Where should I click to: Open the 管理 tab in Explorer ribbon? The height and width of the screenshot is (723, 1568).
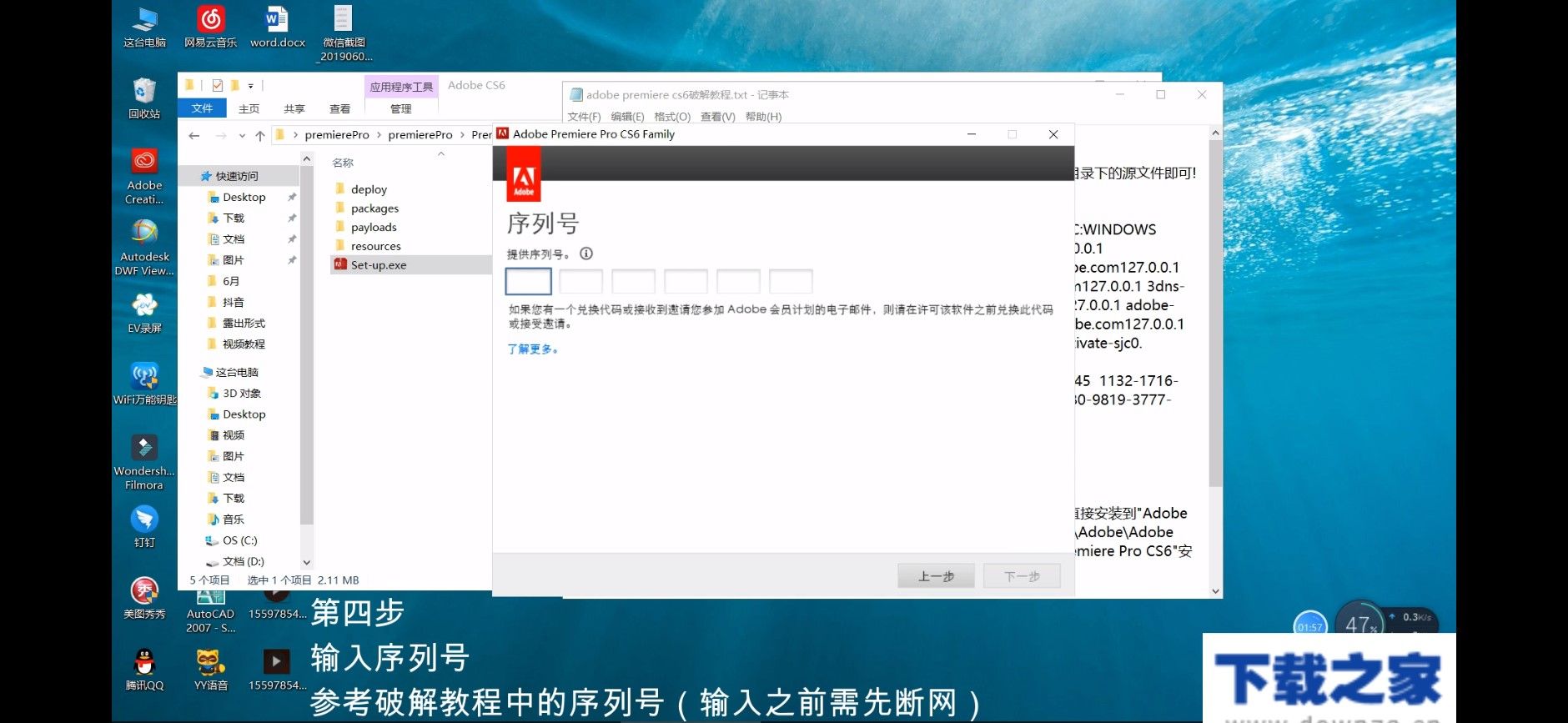(401, 108)
